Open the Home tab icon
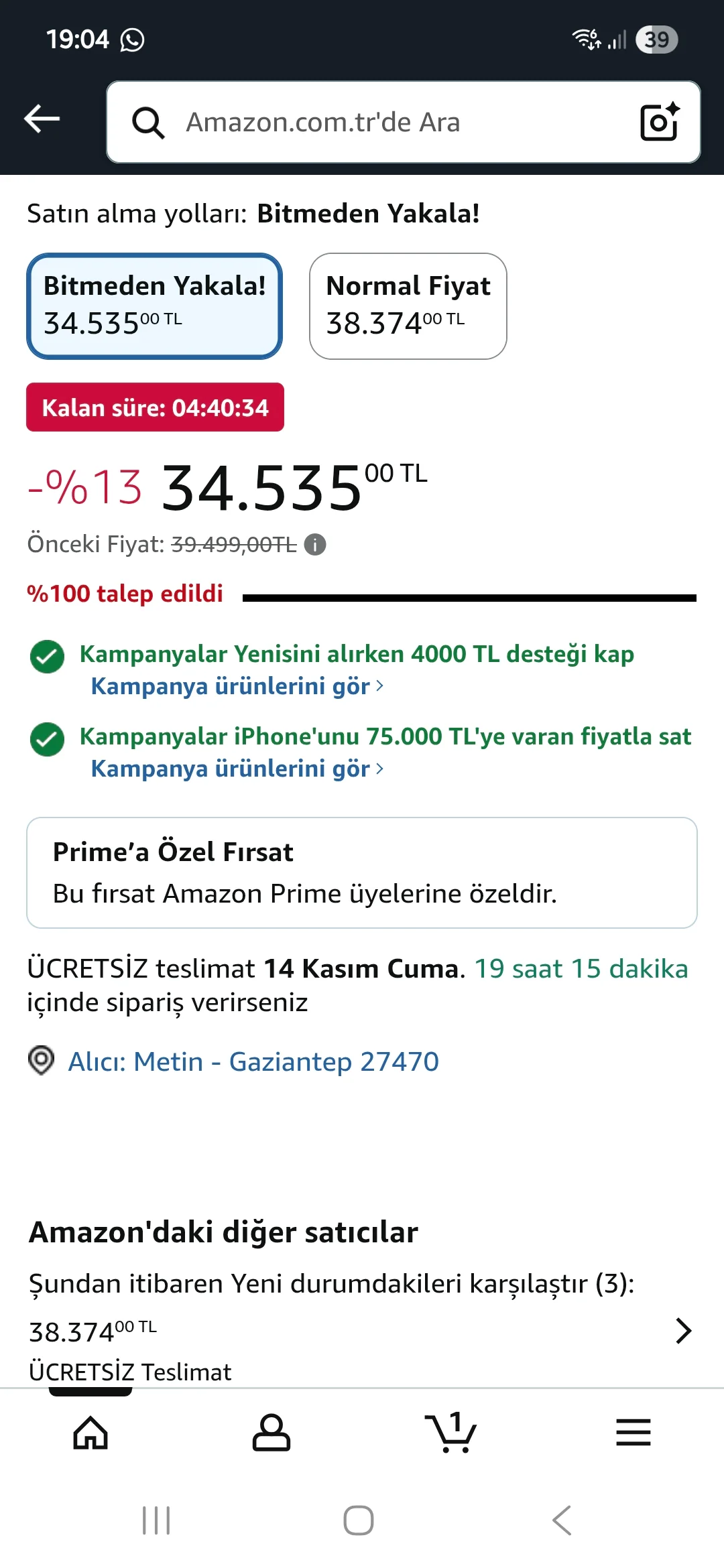 [x=90, y=1433]
